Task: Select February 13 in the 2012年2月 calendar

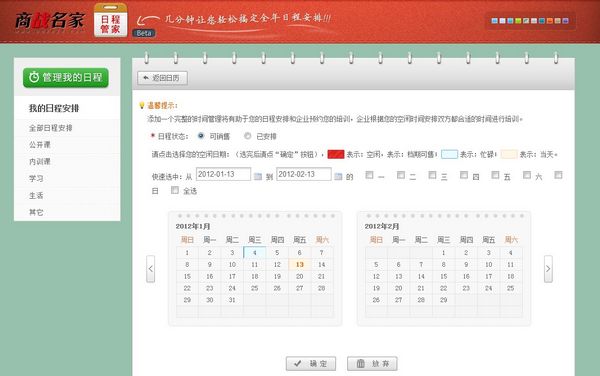Action: (399, 276)
